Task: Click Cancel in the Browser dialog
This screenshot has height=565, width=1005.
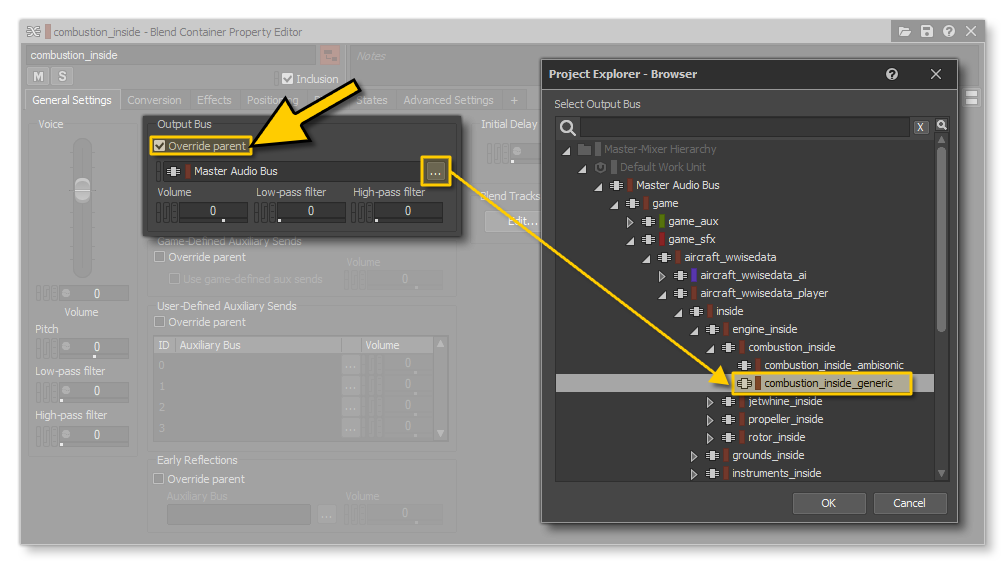Action: tap(909, 503)
